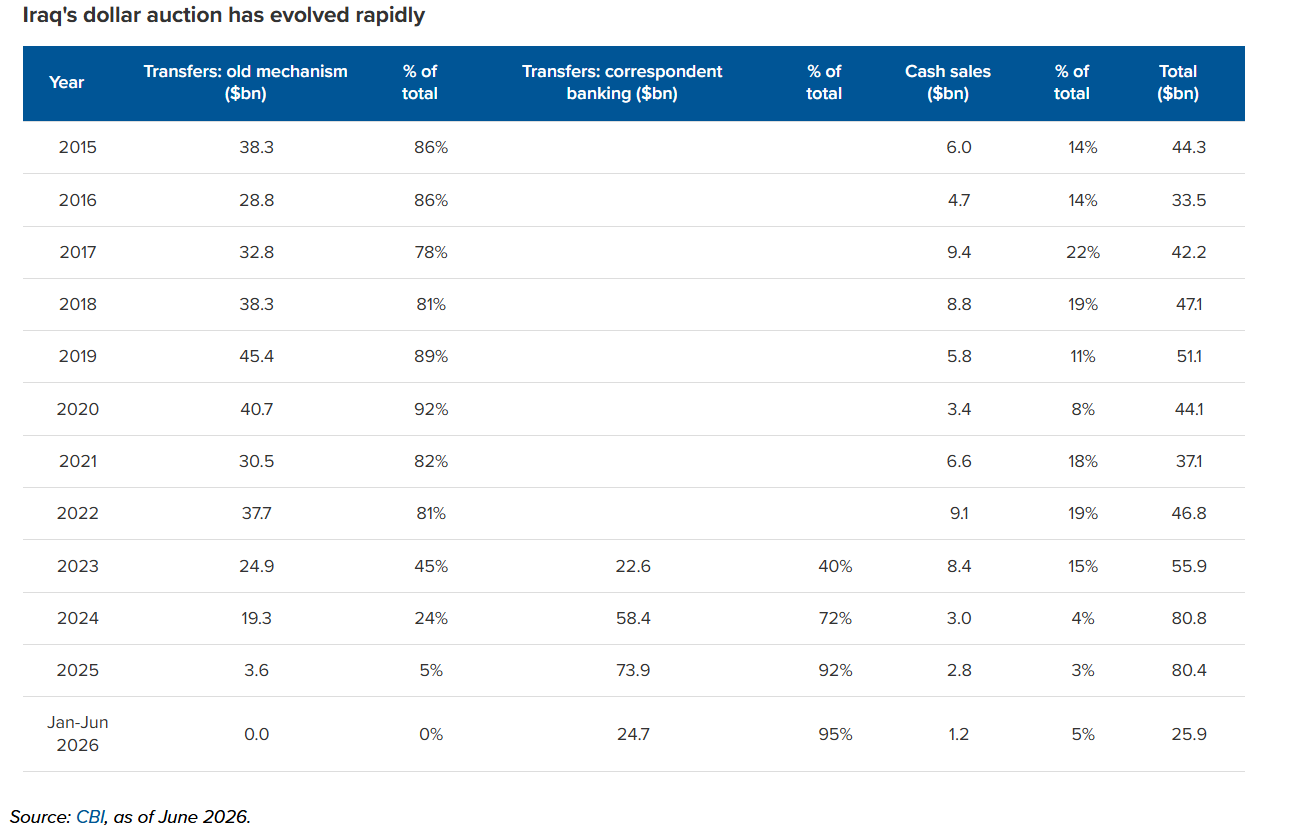Select the 92% old mechanism share for 2020
This screenshot has width=1291, height=840.
431,410
